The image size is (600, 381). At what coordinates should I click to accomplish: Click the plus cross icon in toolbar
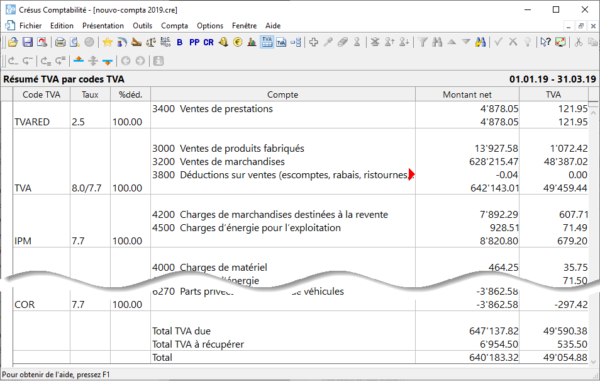[x=313, y=42]
